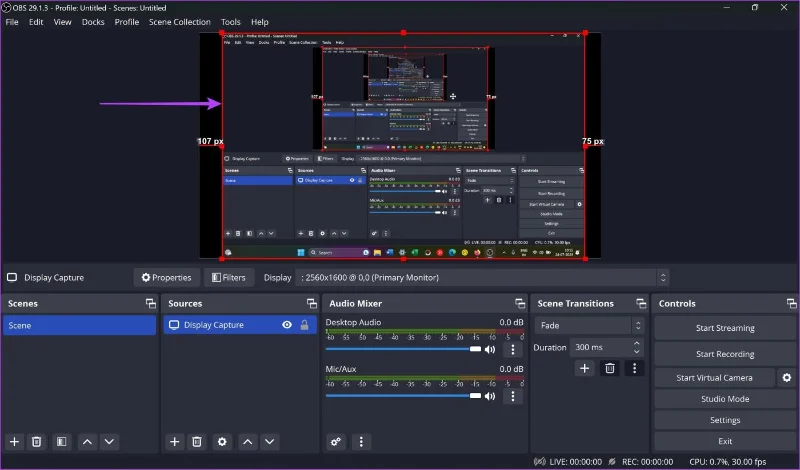Viewport: 800px width, 470px height.
Task: Pop out the Scene Transitions dock
Action: tap(641, 304)
